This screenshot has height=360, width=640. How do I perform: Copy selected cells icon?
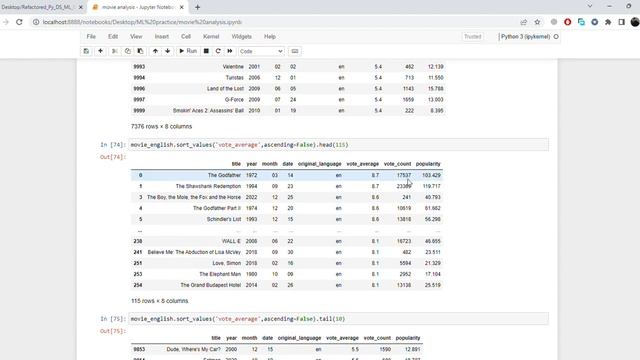[128, 51]
